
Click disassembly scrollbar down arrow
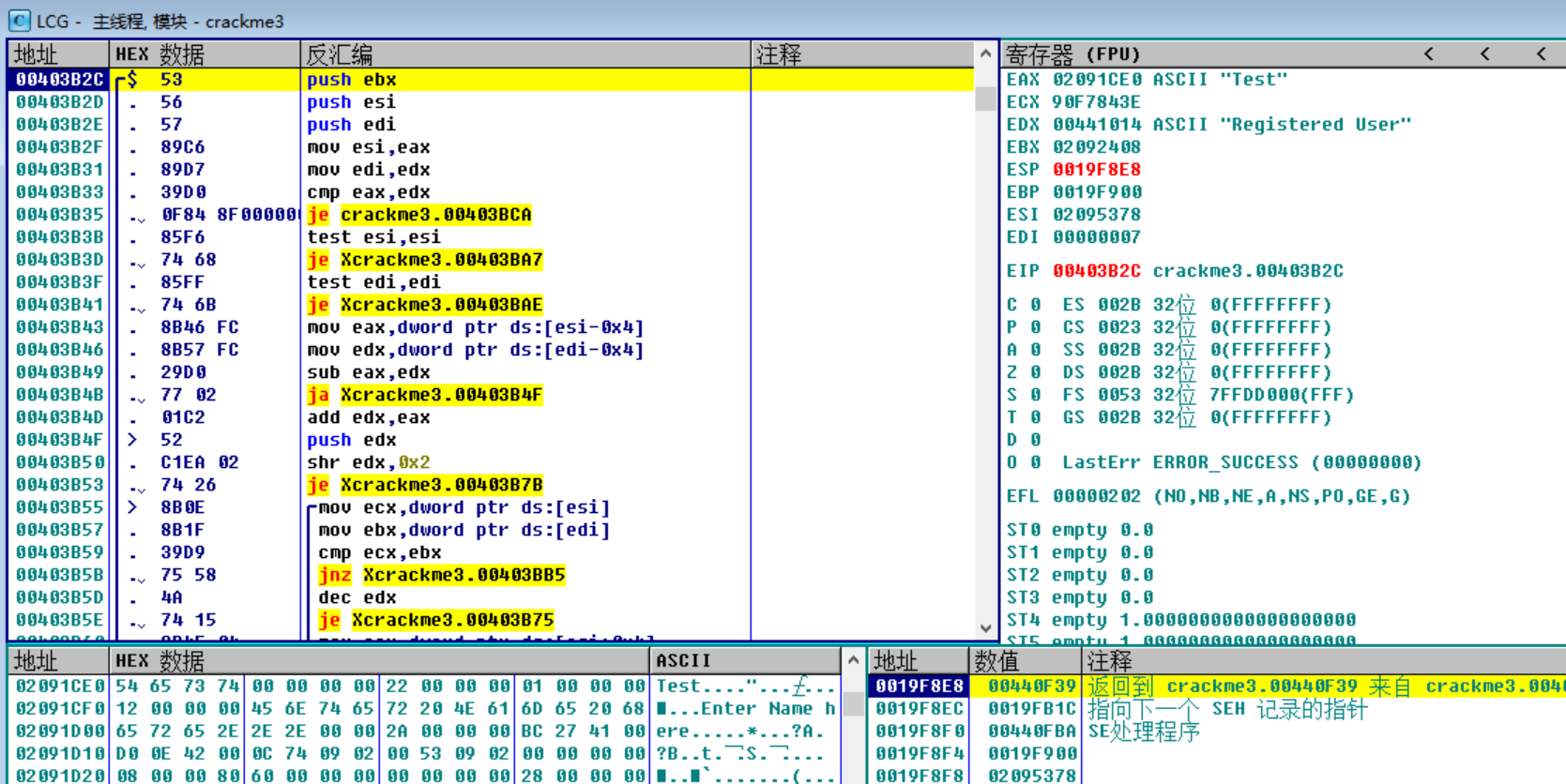coord(985,628)
